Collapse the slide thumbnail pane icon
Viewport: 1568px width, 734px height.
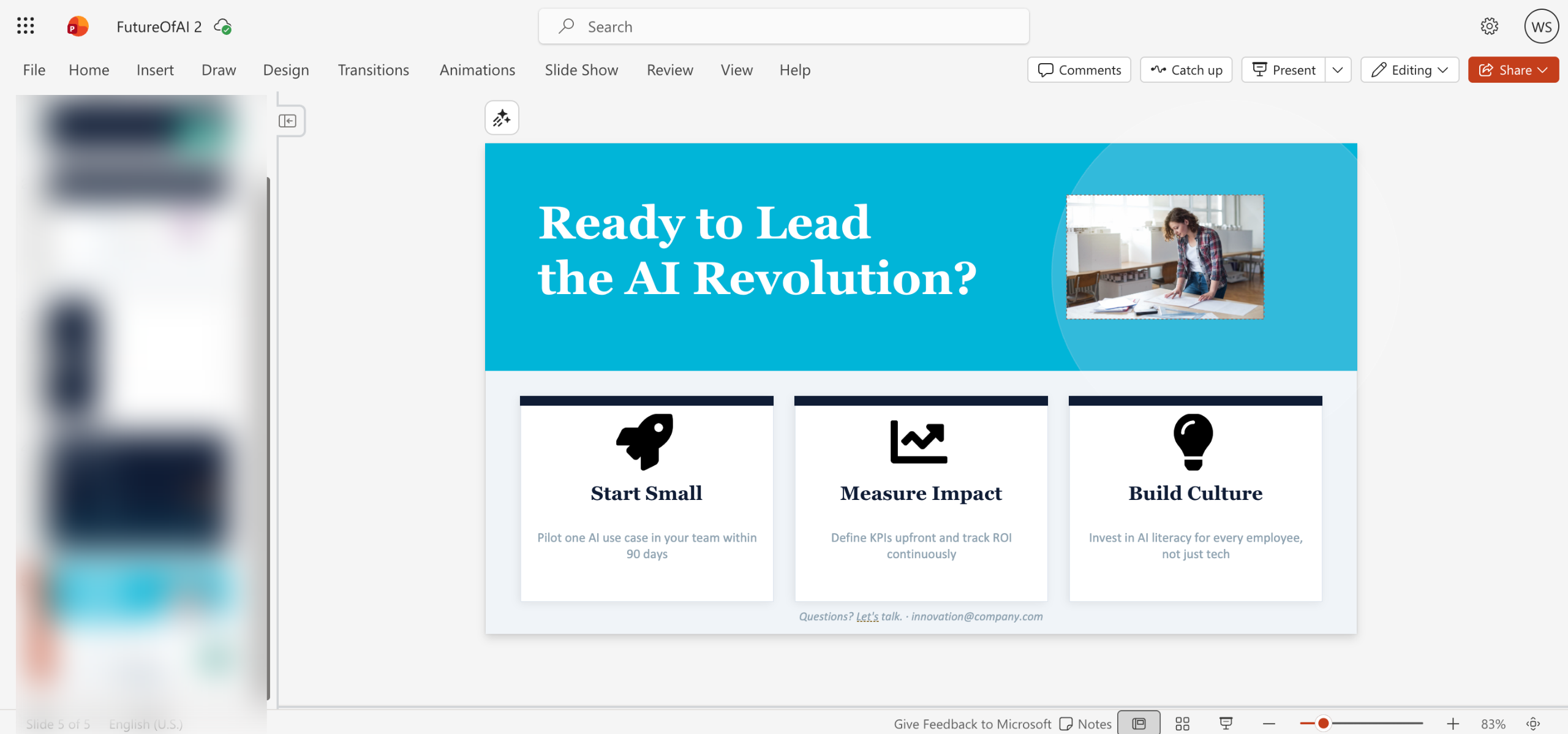pyautogui.click(x=287, y=121)
